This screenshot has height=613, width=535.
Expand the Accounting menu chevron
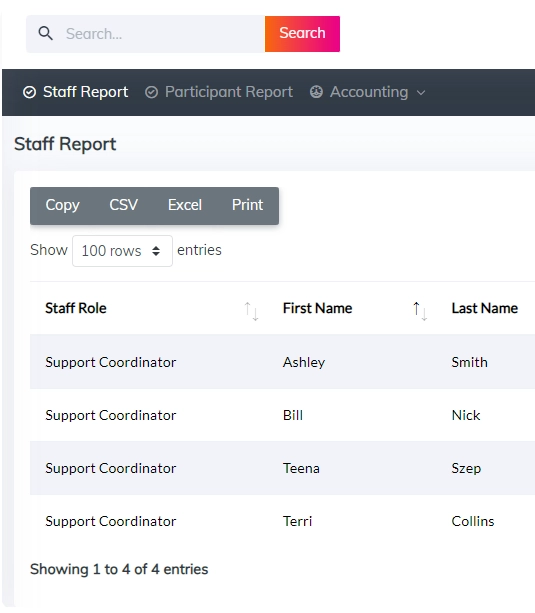pyautogui.click(x=421, y=93)
